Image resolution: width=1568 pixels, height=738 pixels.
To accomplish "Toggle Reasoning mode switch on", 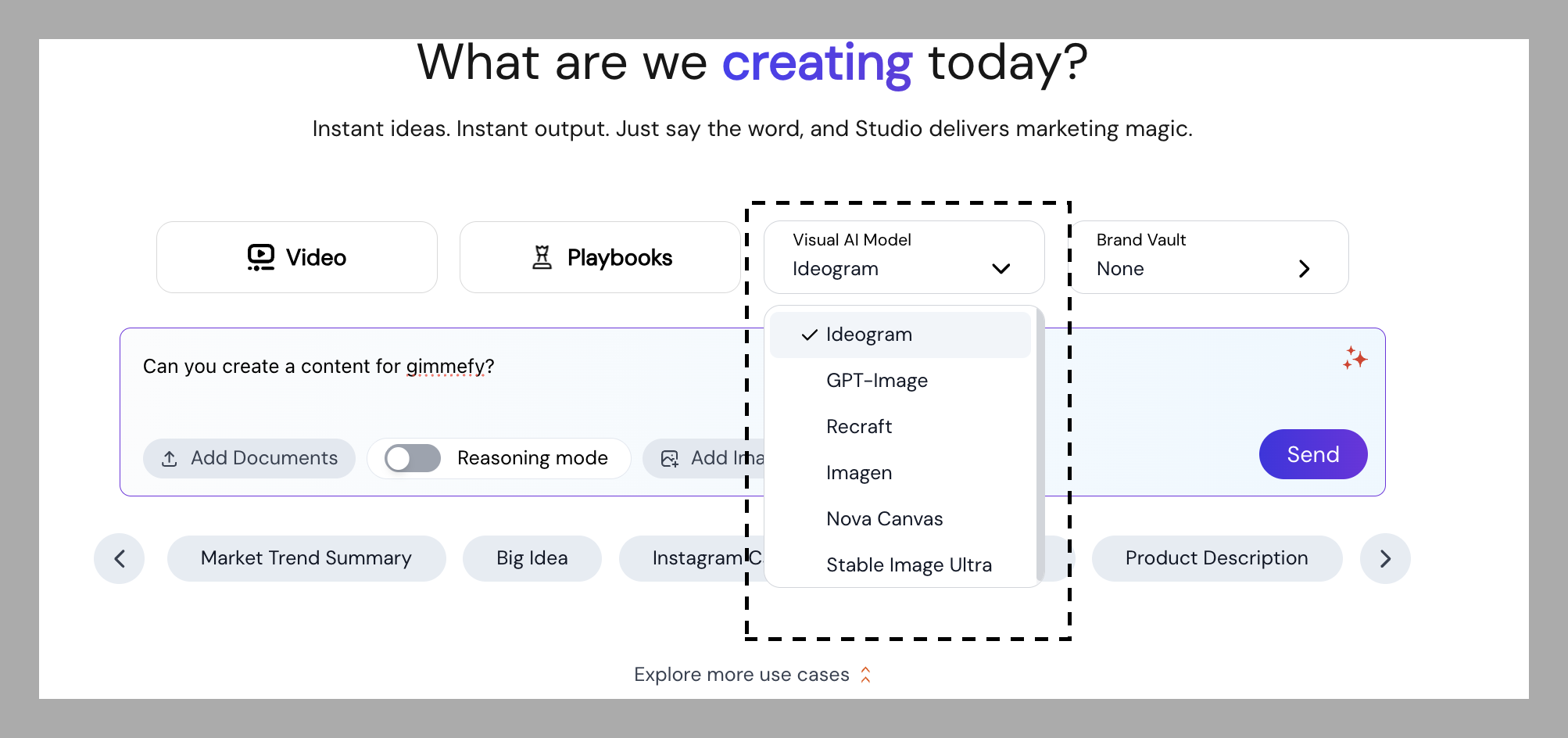I will (413, 458).
